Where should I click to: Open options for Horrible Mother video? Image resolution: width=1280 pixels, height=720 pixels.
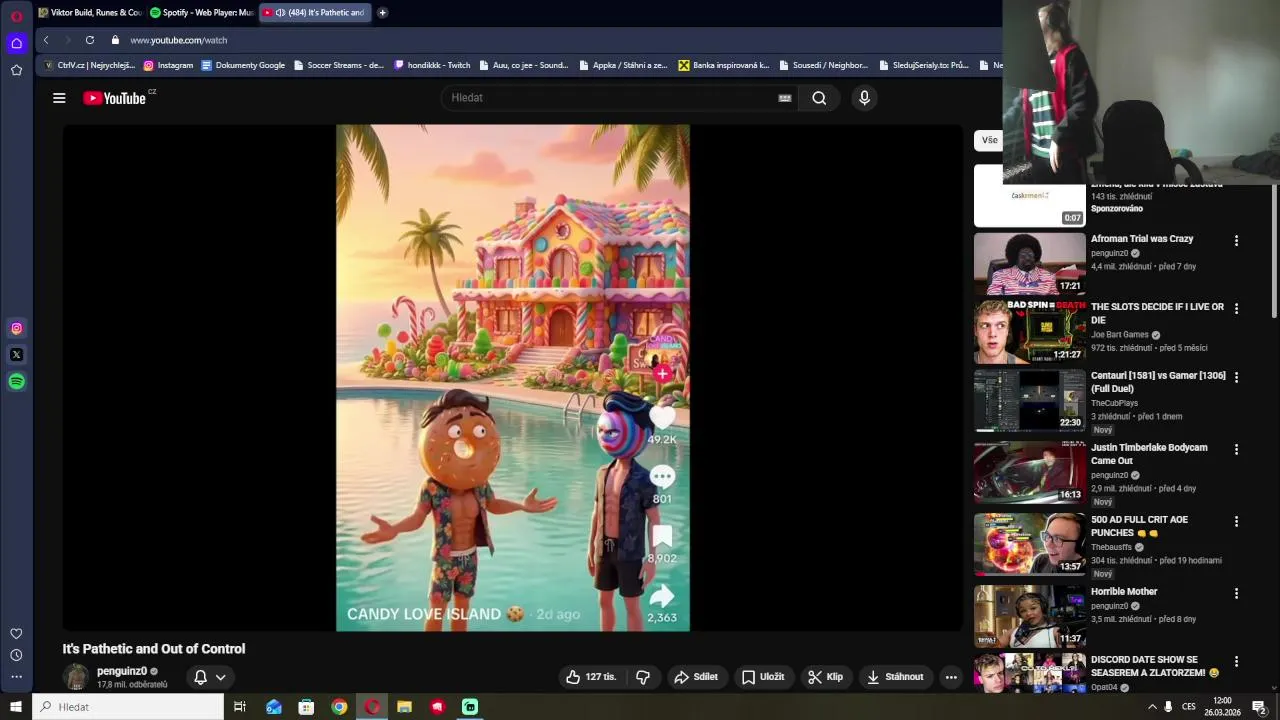click(x=1236, y=594)
